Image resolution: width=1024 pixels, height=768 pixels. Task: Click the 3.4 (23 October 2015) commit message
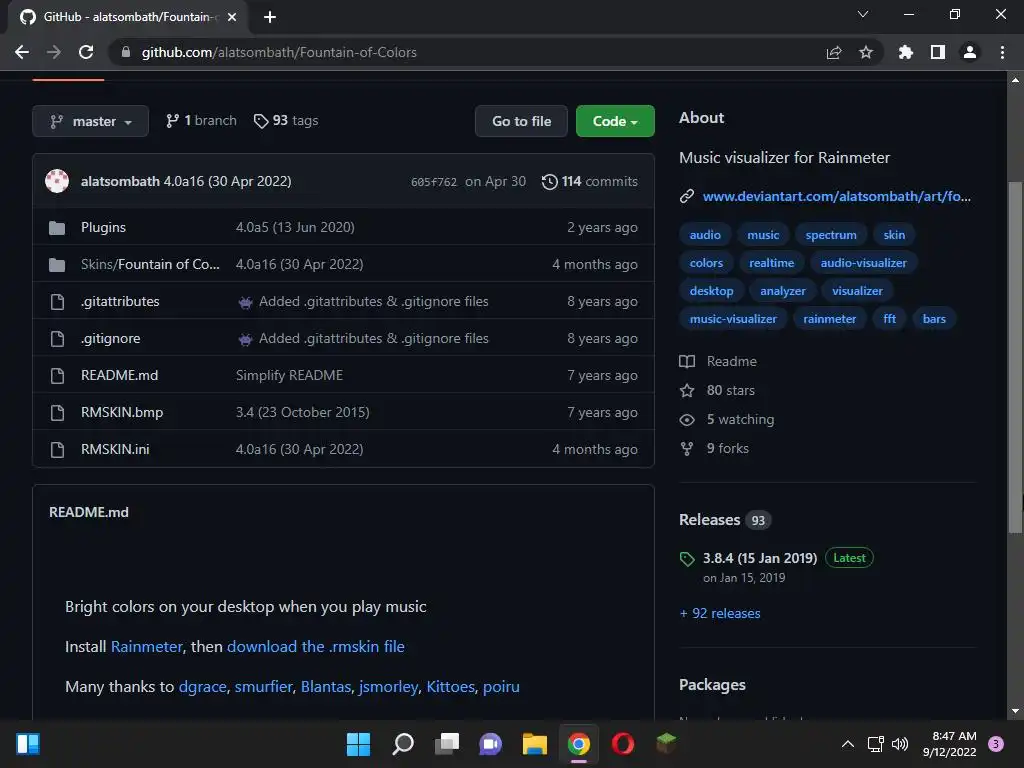pyautogui.click(x=302, y=412)
